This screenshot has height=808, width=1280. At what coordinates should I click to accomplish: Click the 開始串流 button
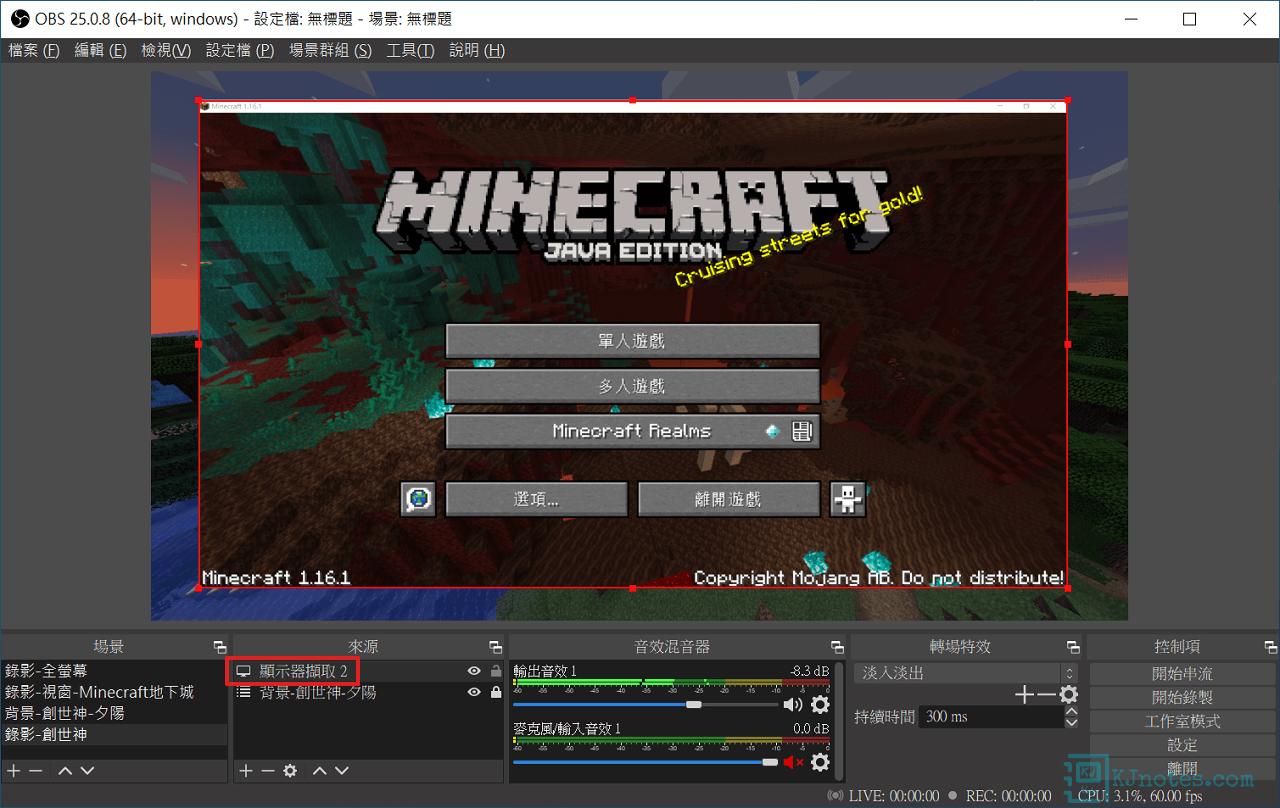click(x=1182, y=674)
